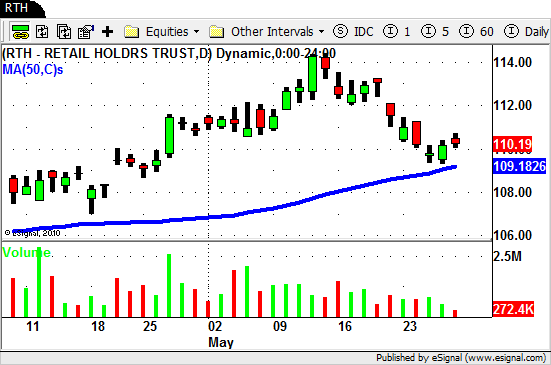Screen dimensions: 551x365
Task: Click the 112.00 price axis label
Action: pos(513,105)
